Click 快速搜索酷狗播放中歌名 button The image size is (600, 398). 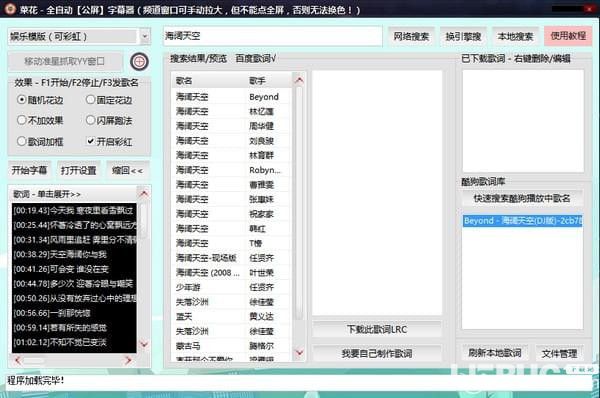[522, 199]
